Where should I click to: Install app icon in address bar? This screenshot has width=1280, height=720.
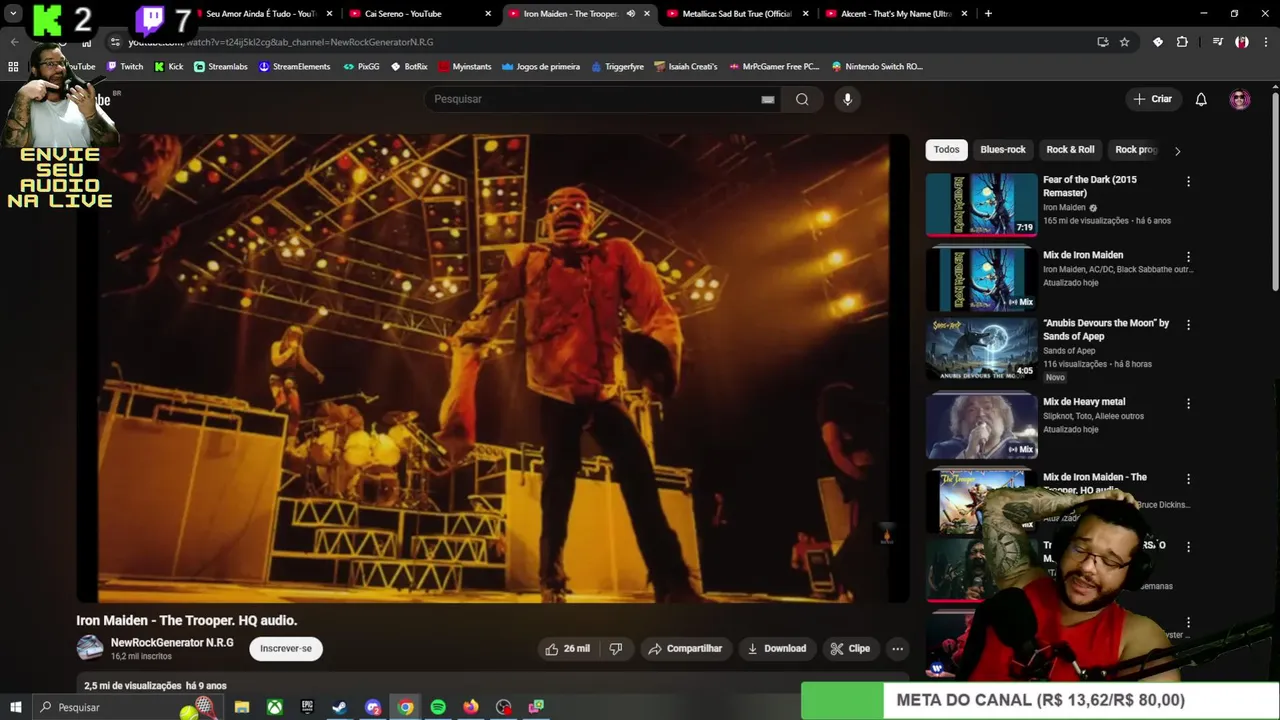click(x=1102, y=42)
